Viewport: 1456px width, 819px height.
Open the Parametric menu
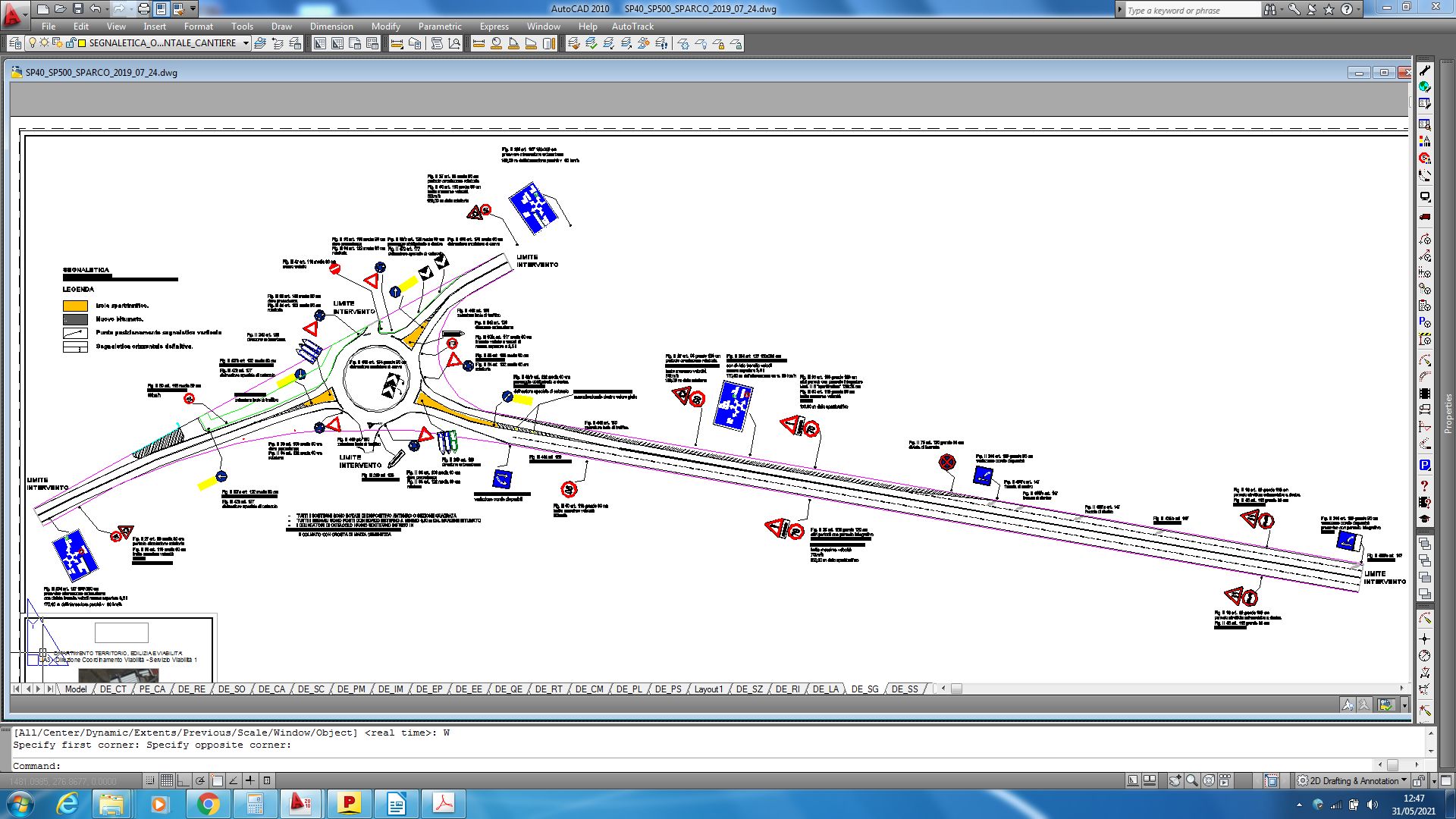(x=440, y=26)
